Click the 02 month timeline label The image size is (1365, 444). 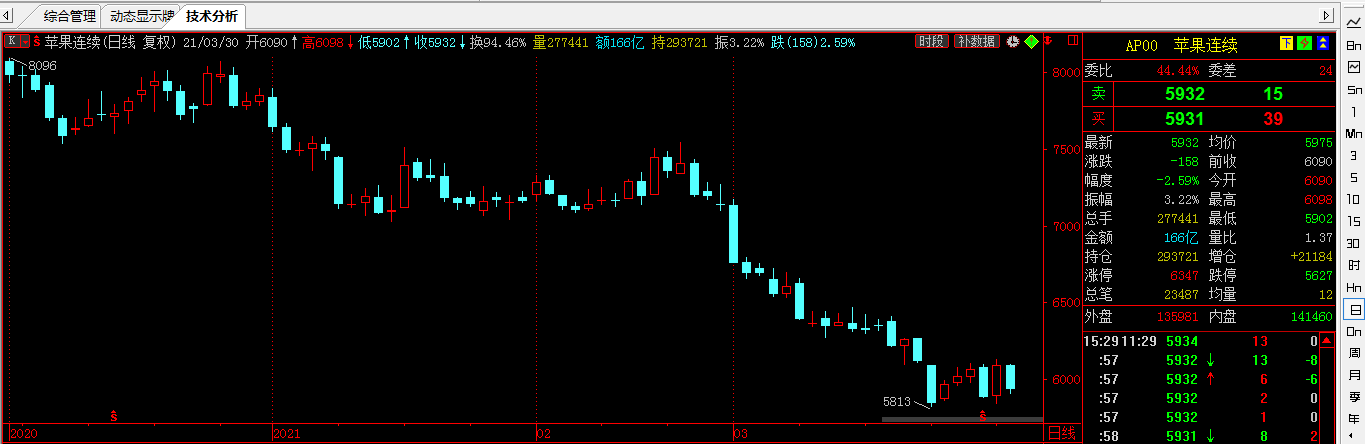(x=544, y=434)
